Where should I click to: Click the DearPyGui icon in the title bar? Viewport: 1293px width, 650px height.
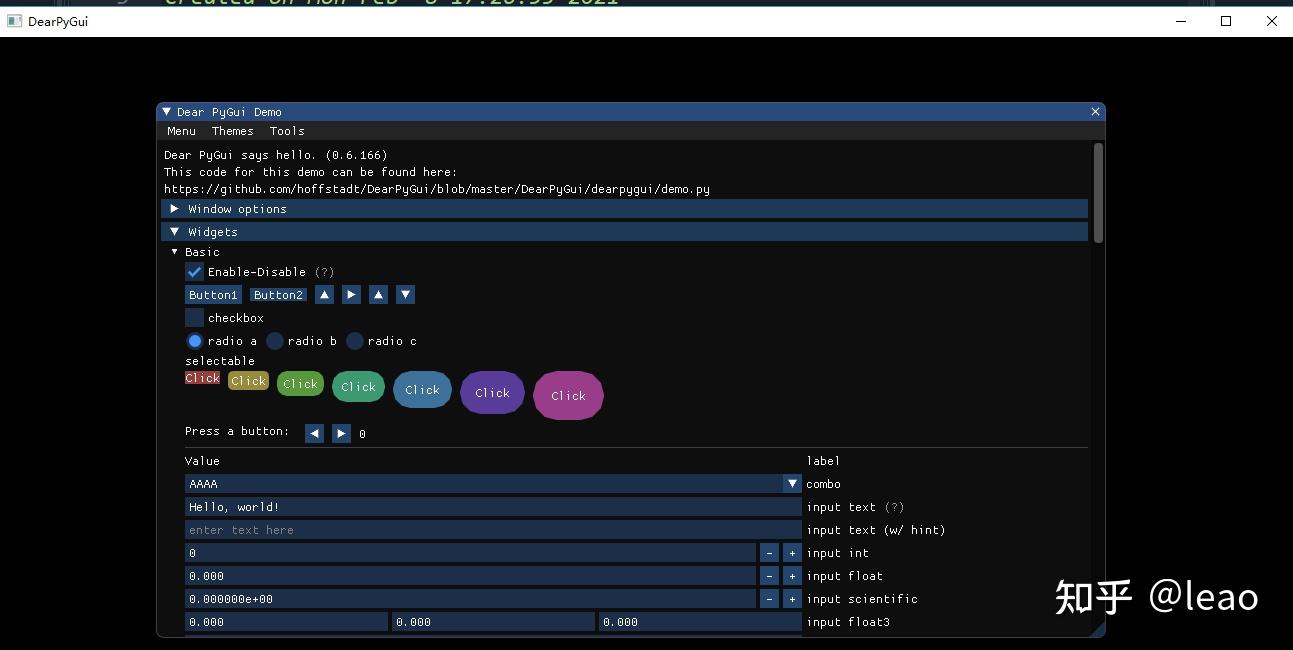14,20
